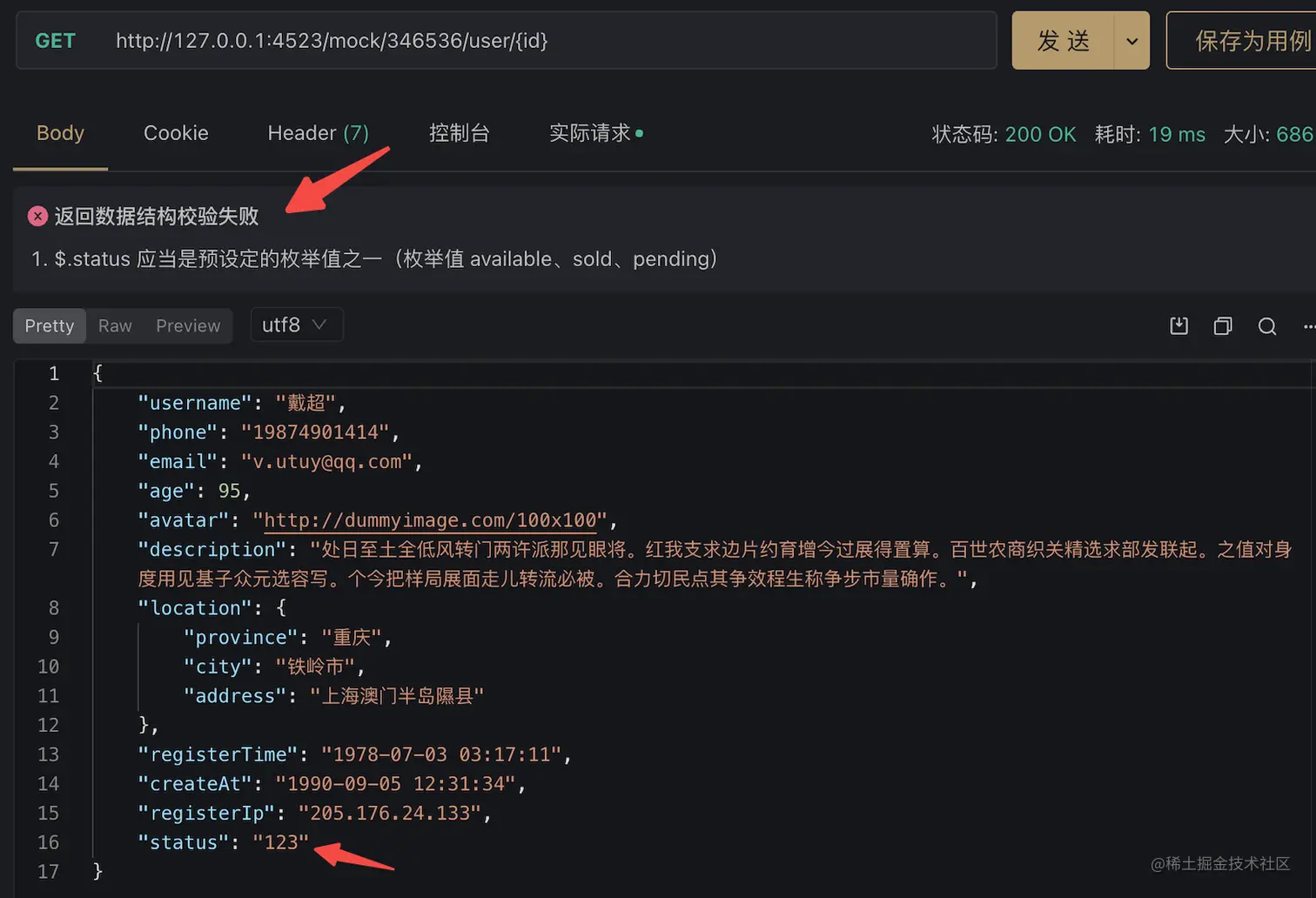1316x898 pixels.
Task: Open the GET method selector
Action: pyautogui.click(x=55, y=40)
